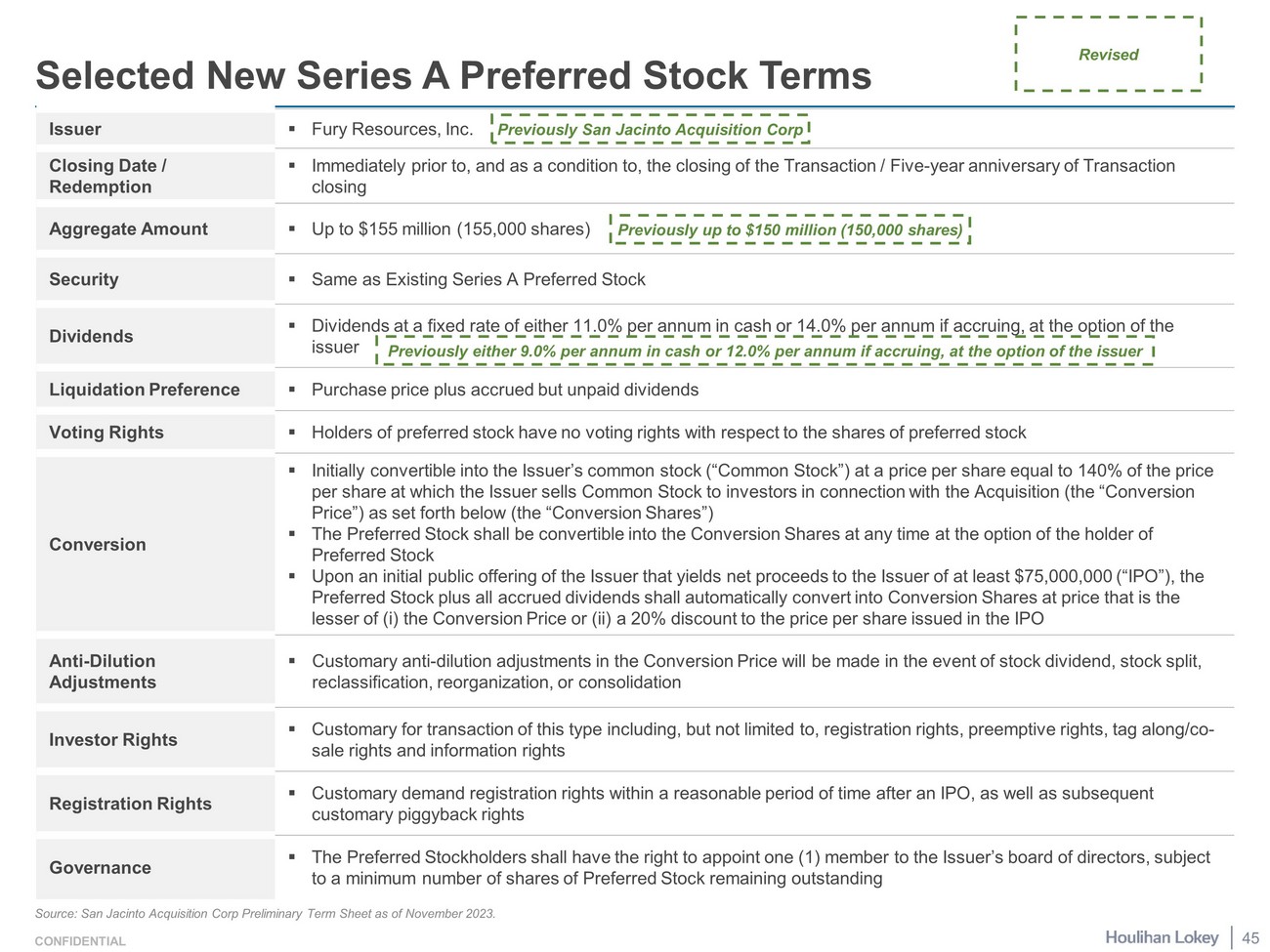This screenshot has width=1270, height=952.
Task: Click the Issuer row label
Action: click(75, 130)
